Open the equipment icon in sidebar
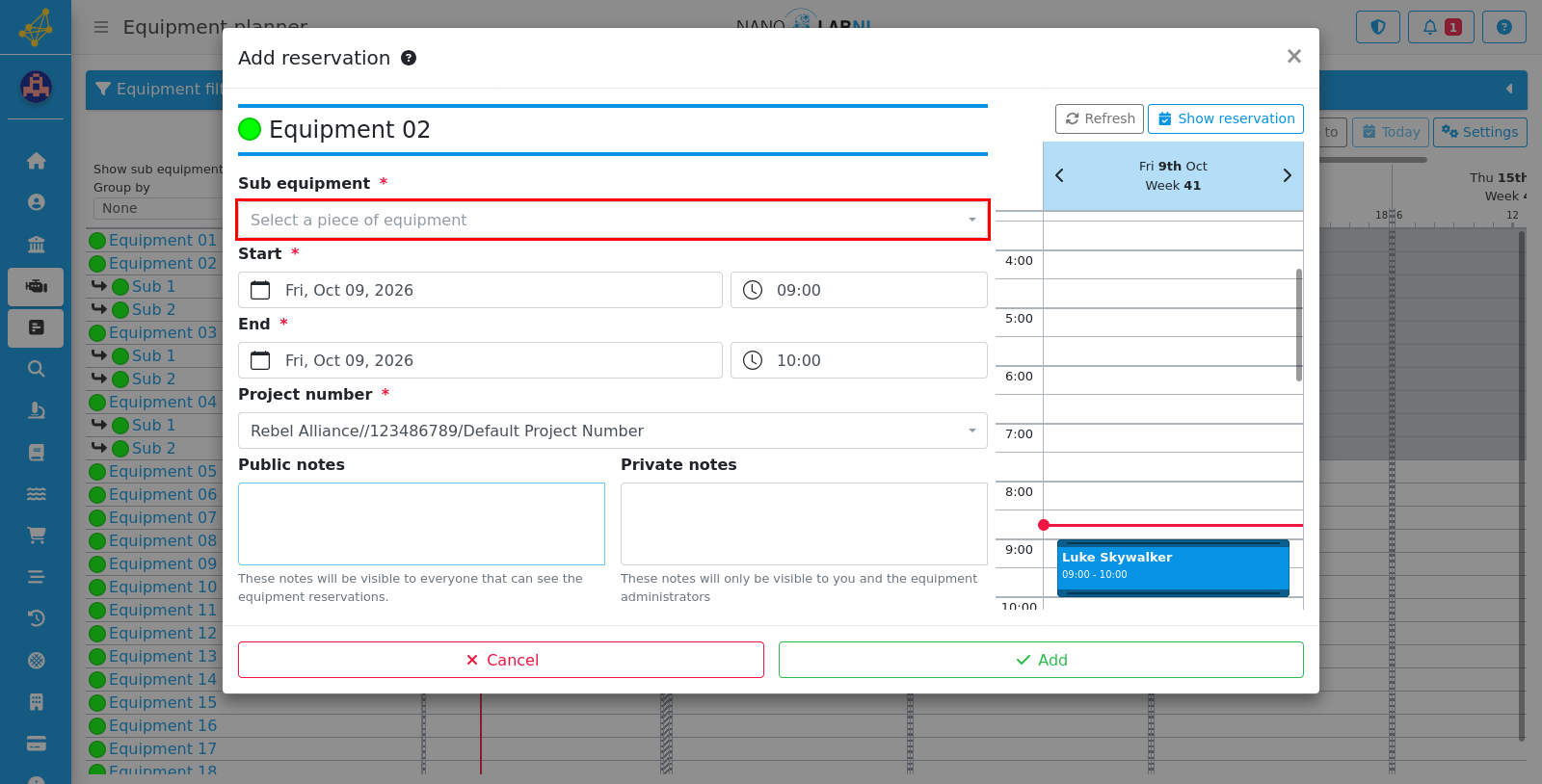Viewport: 1542px width, 784px height. click(x=36, y=286)
